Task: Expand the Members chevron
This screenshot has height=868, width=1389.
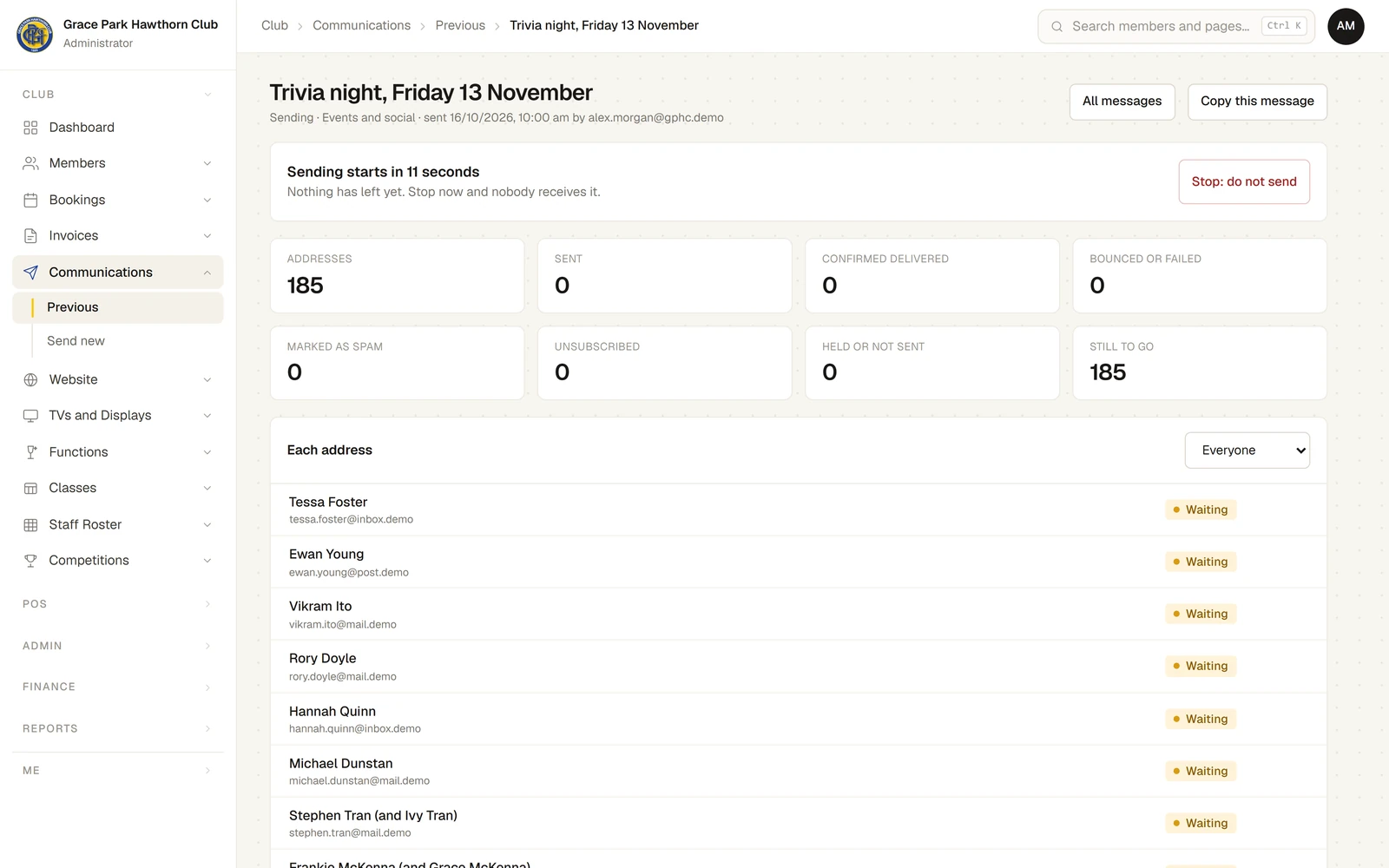Action: 207,163
